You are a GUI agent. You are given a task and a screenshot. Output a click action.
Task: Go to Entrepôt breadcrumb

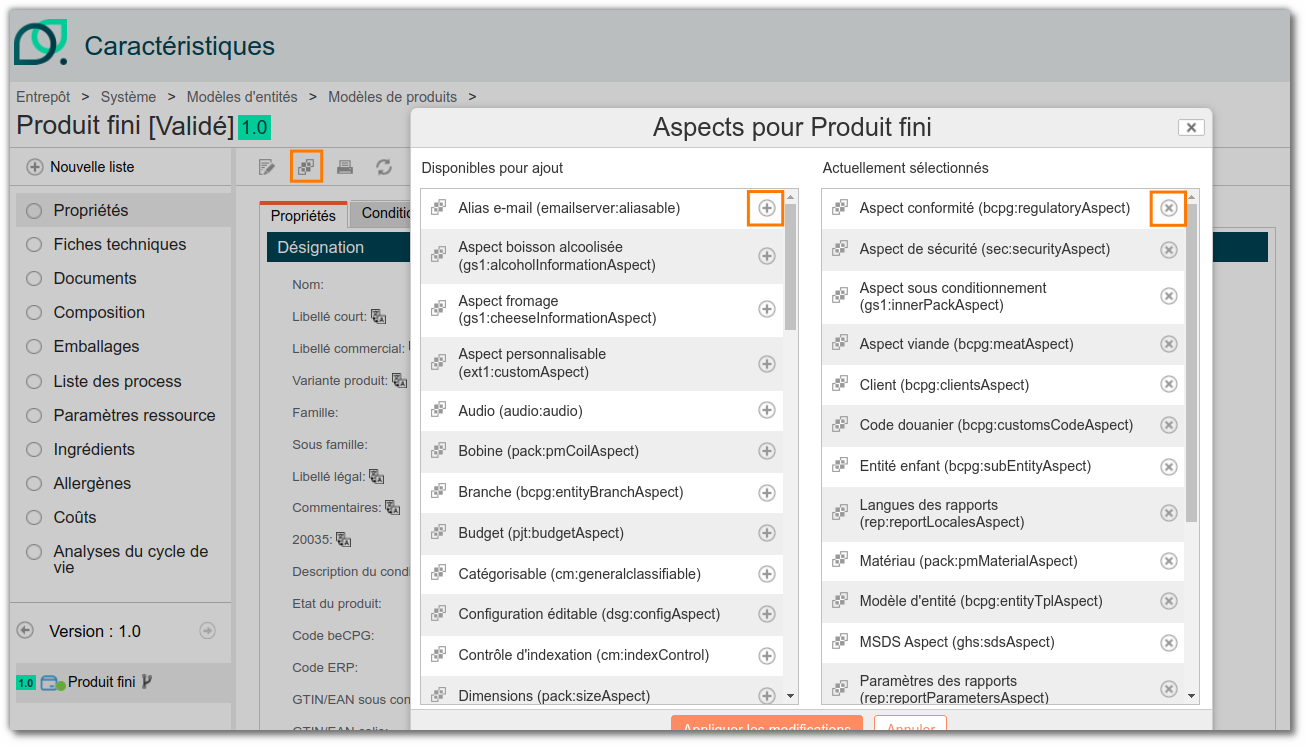[x=43, y=97]
